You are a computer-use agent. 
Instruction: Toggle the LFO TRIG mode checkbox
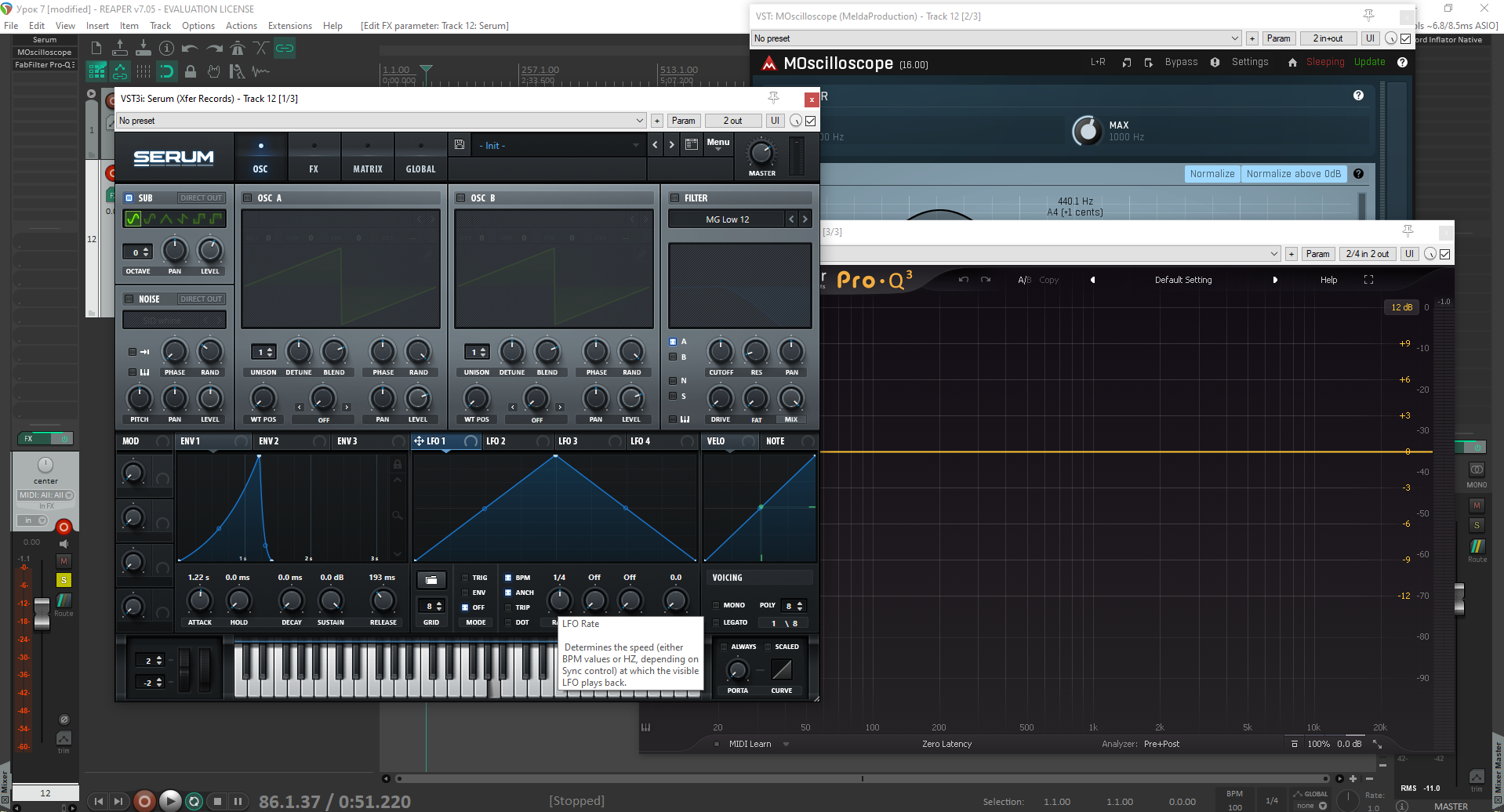[465, 578]
